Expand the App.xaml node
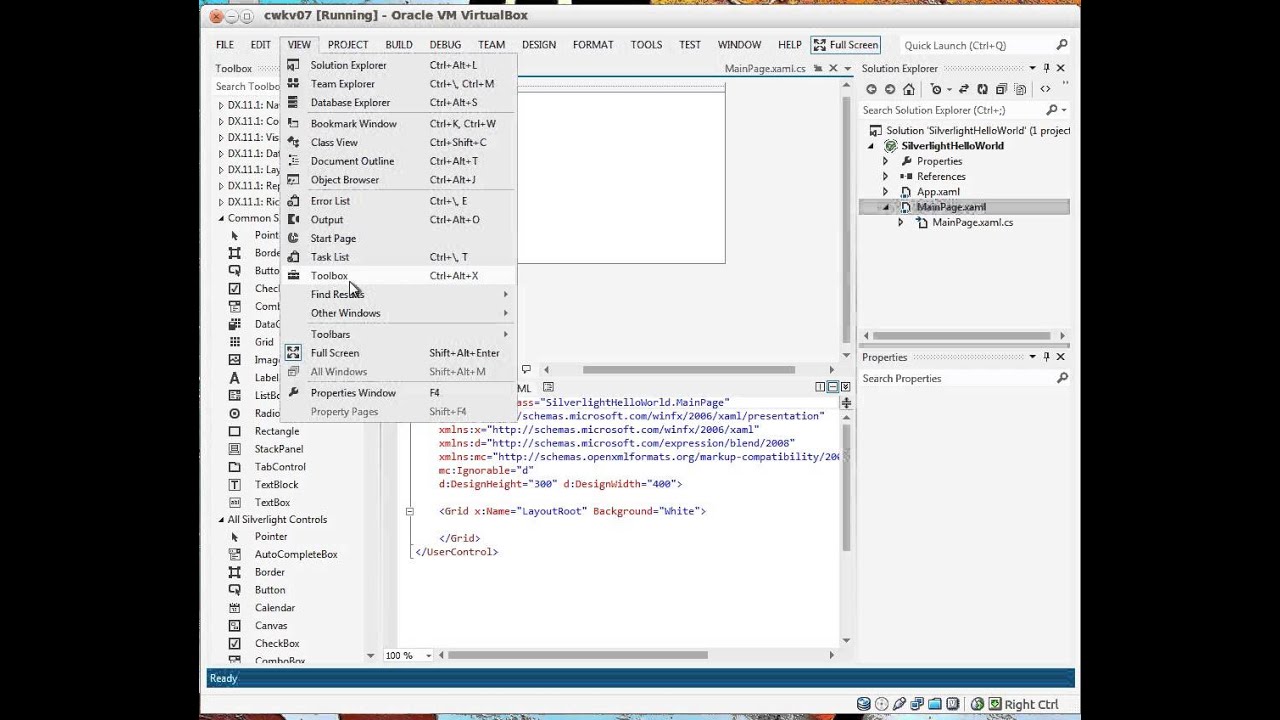This screenshot has width=1280, height=720. pyautogui.click(x=885, y=192)
